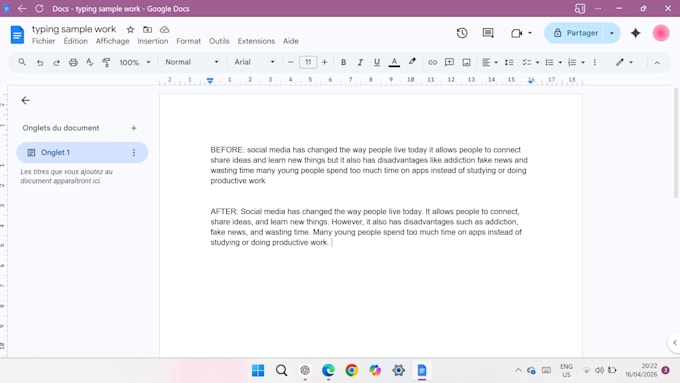Run spelling and grammar check
The width and height of the screenshot is (680, 383).
pos(90,62)
